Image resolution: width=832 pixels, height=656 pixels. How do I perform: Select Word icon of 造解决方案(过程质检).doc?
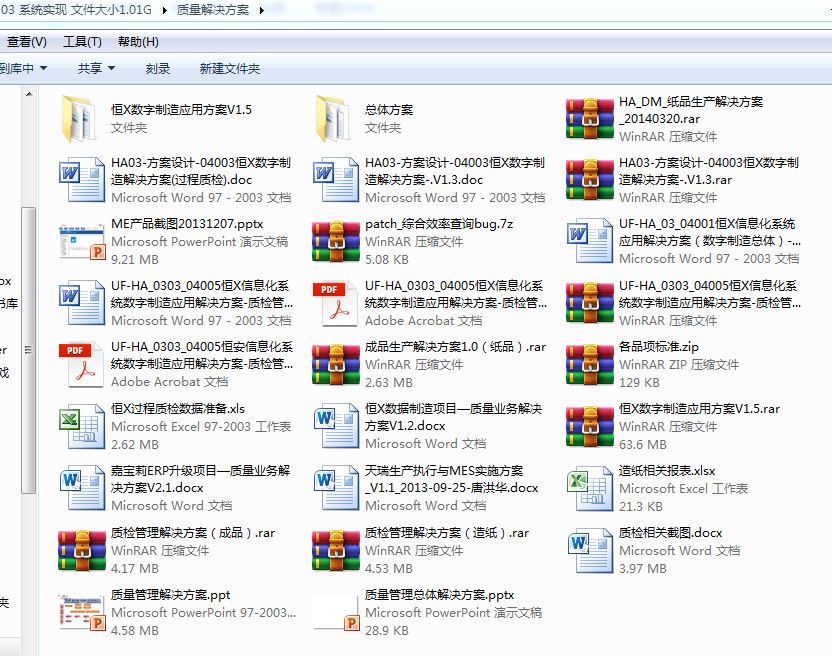[81, 180]
